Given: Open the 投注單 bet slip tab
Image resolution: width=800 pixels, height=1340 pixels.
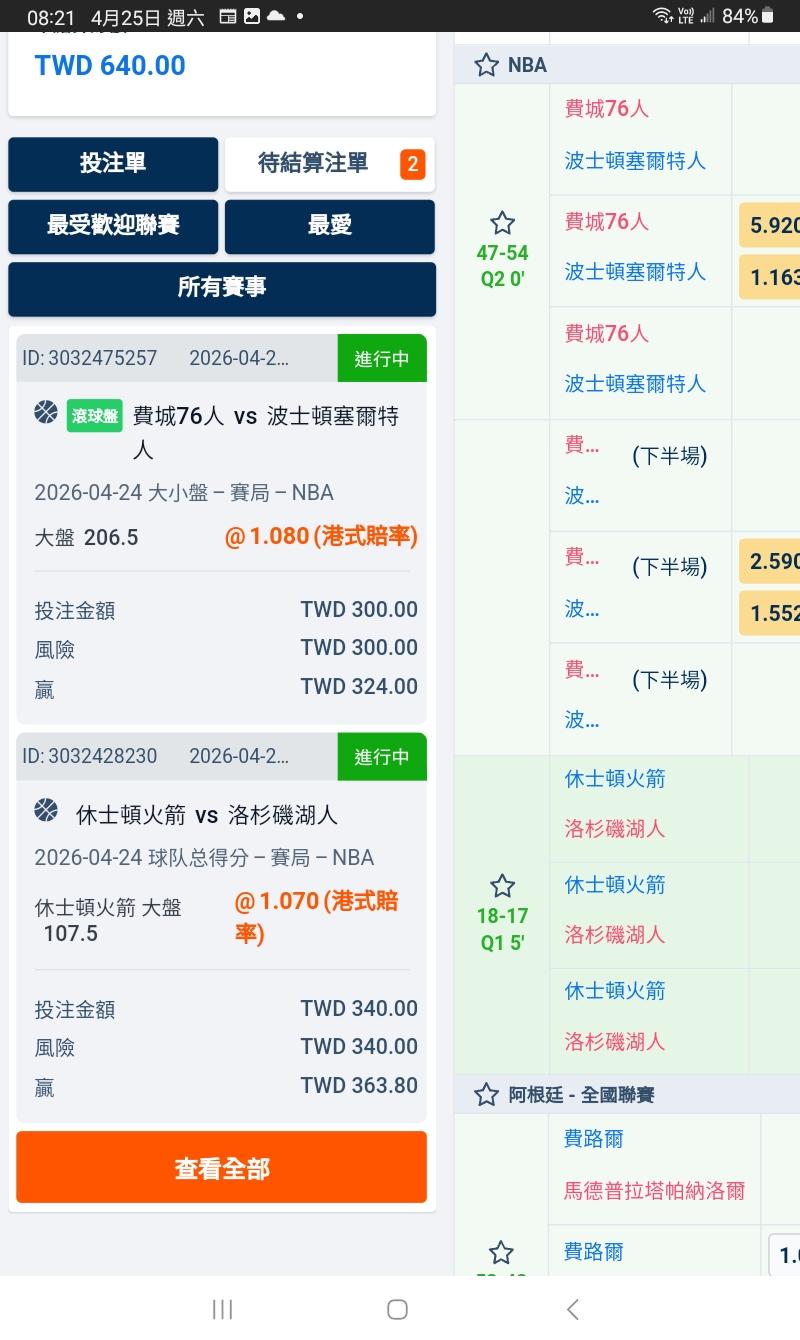Looking at the screenshot, I should coord(113,164).
